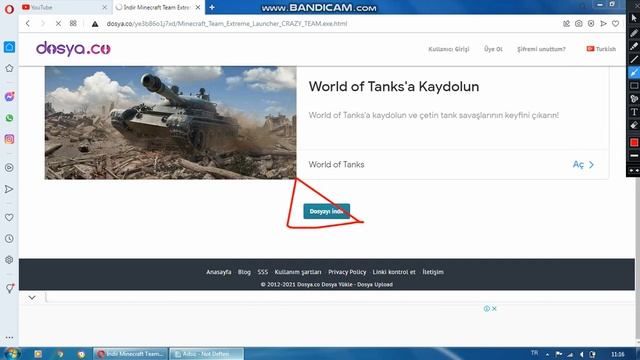
Task: Select the Bandicam line tool
Action: click(634, 59)
